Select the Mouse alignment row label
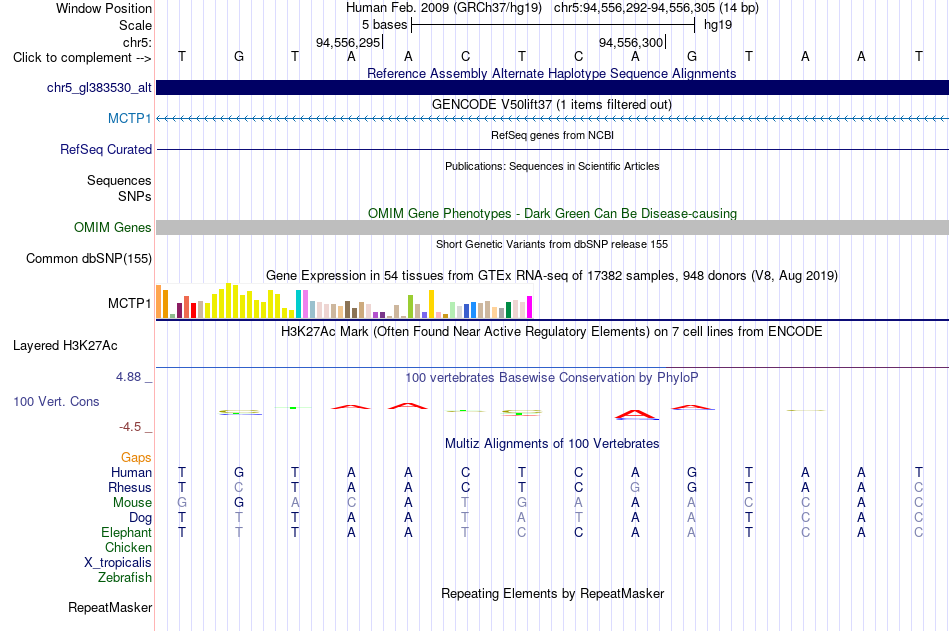 [x=132, y=502]
